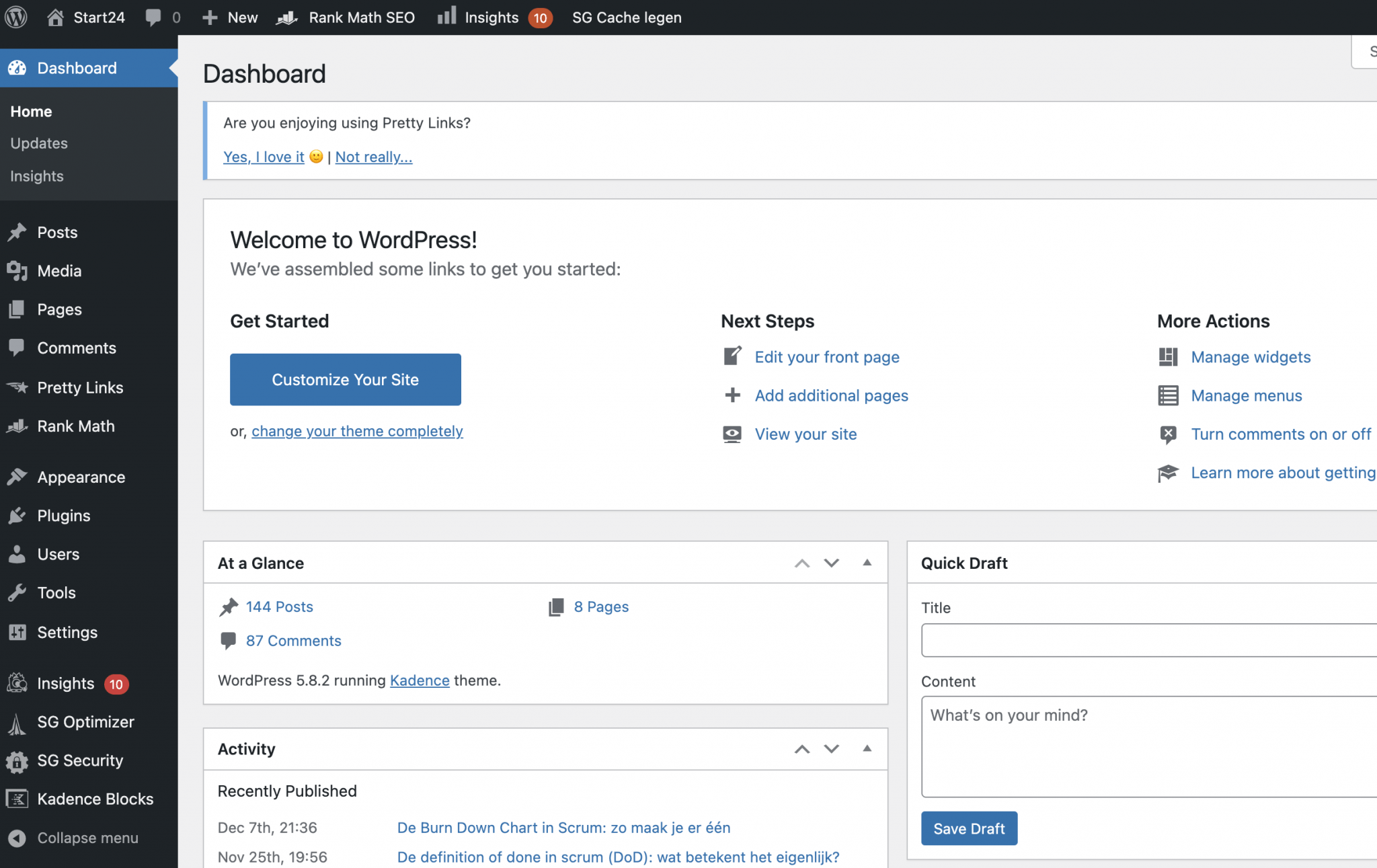This screenshot has height=868, width=1377.
Task: Select the Appearance paintbrush icon
Action: tap(18, 477)
